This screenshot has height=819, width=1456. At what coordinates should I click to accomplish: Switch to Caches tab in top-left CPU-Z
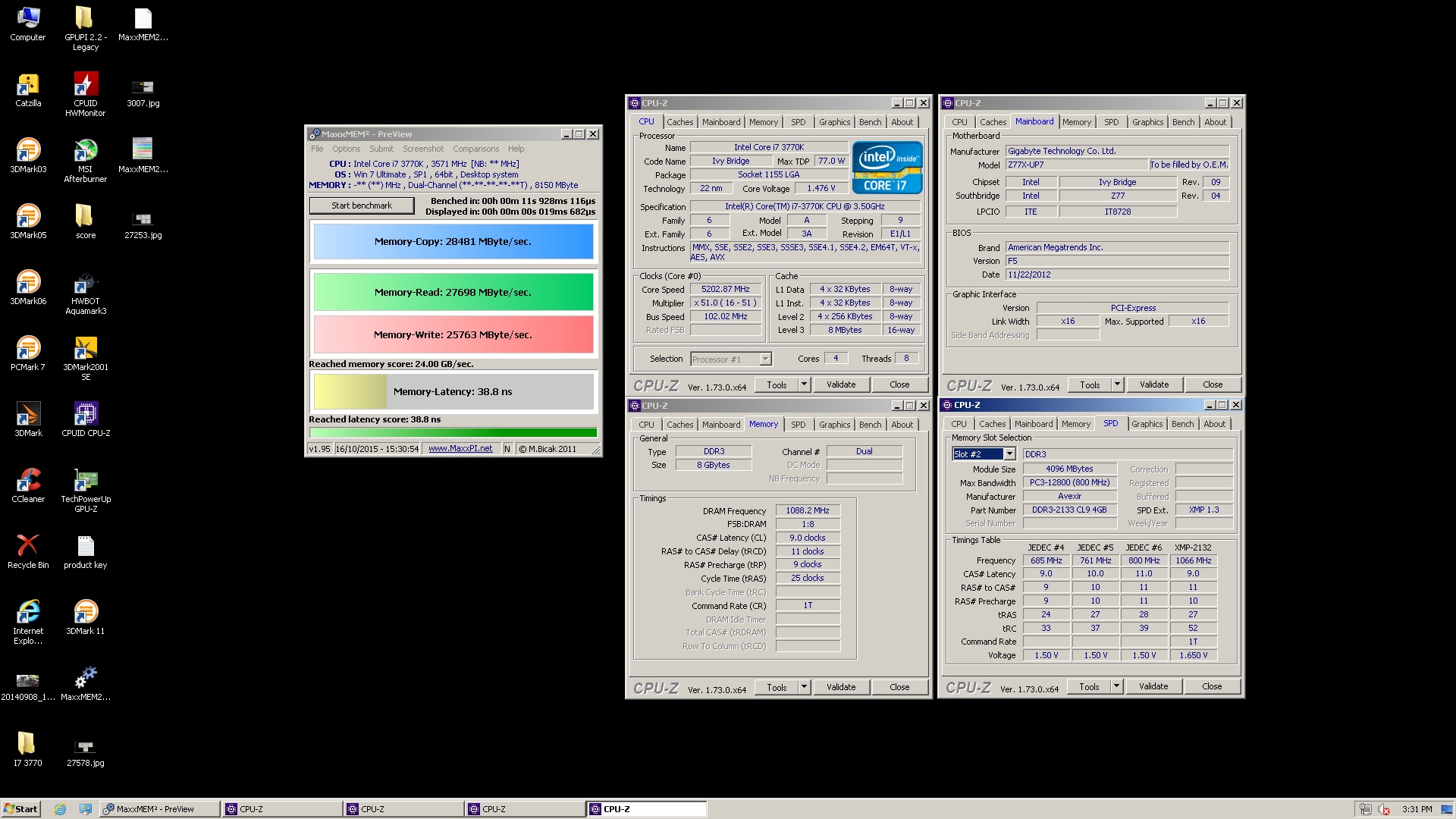[680, 122]
